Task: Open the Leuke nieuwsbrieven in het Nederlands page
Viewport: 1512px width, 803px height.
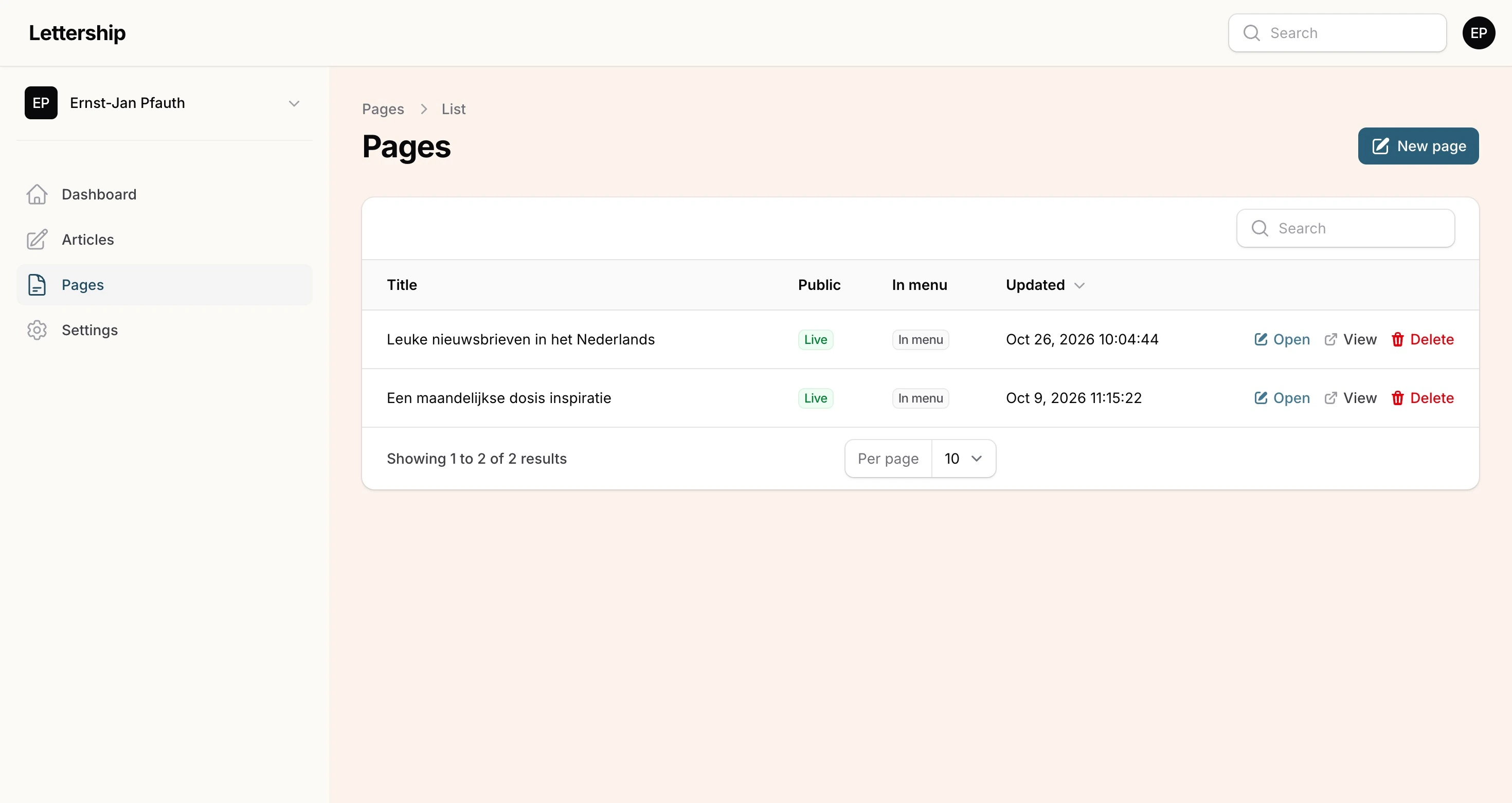Action: (1282, 339)
